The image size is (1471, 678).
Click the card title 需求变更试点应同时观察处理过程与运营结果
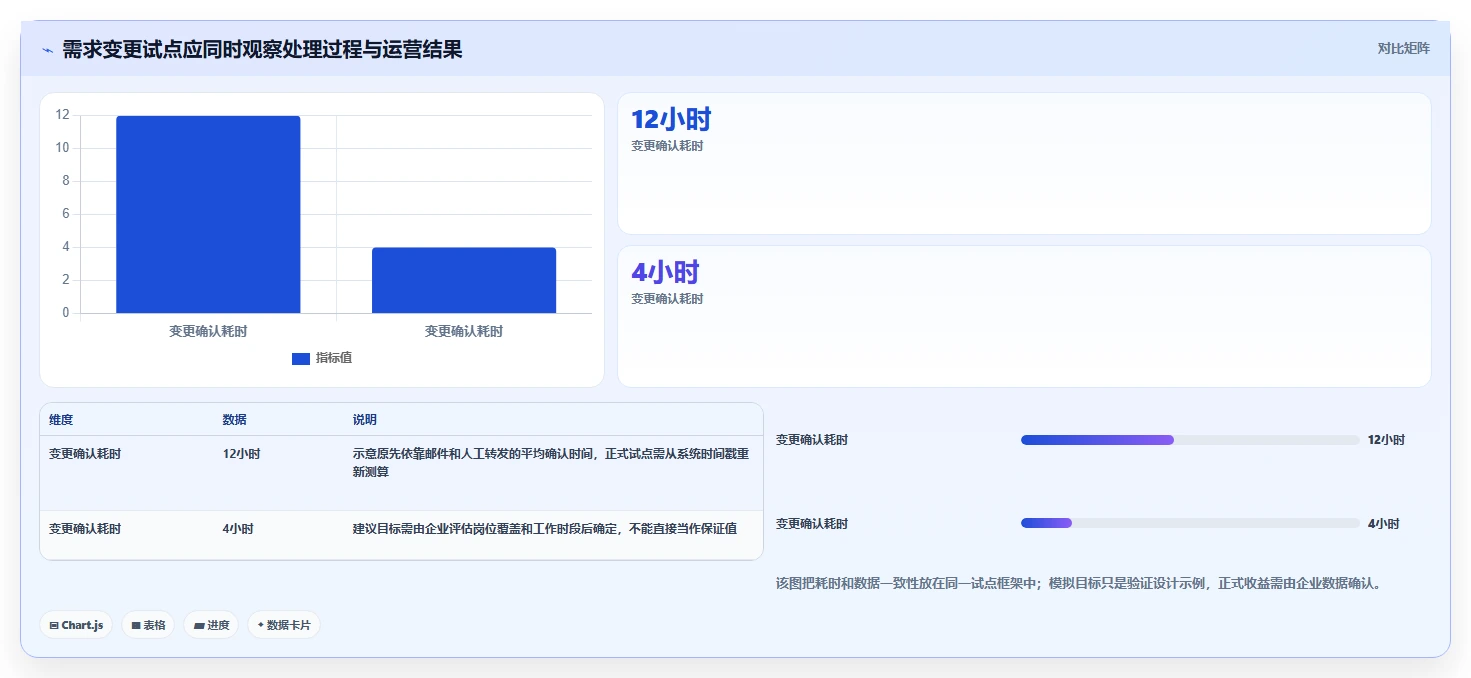coord(262,49)
